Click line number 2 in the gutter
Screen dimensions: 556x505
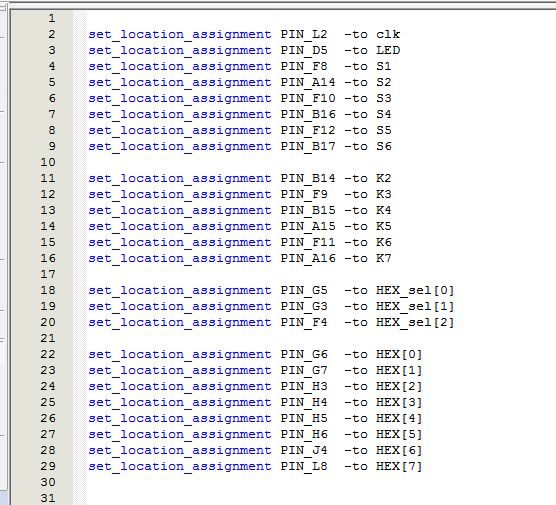52,34
